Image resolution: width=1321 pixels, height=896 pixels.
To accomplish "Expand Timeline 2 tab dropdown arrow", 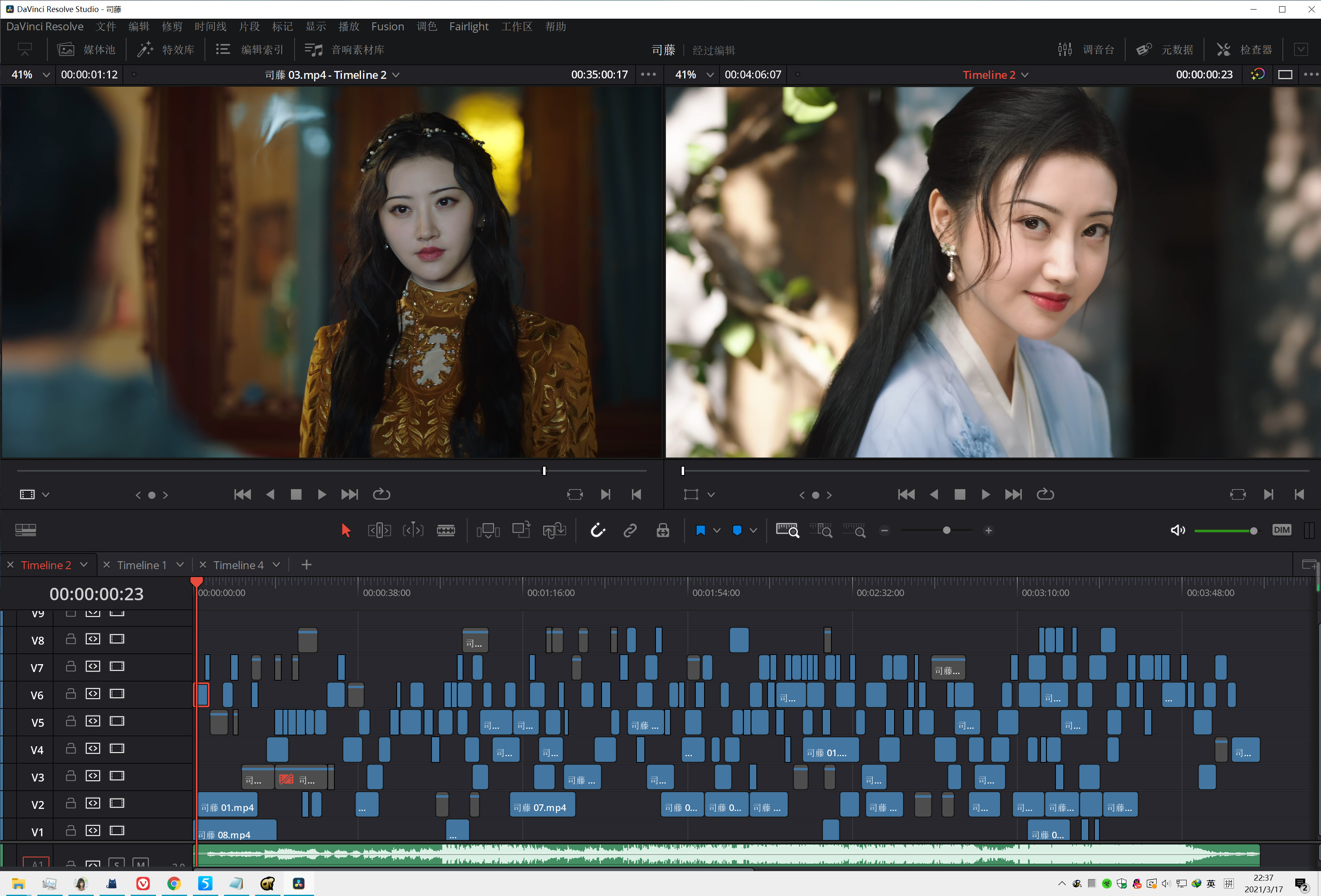I will tap(83, 565).
